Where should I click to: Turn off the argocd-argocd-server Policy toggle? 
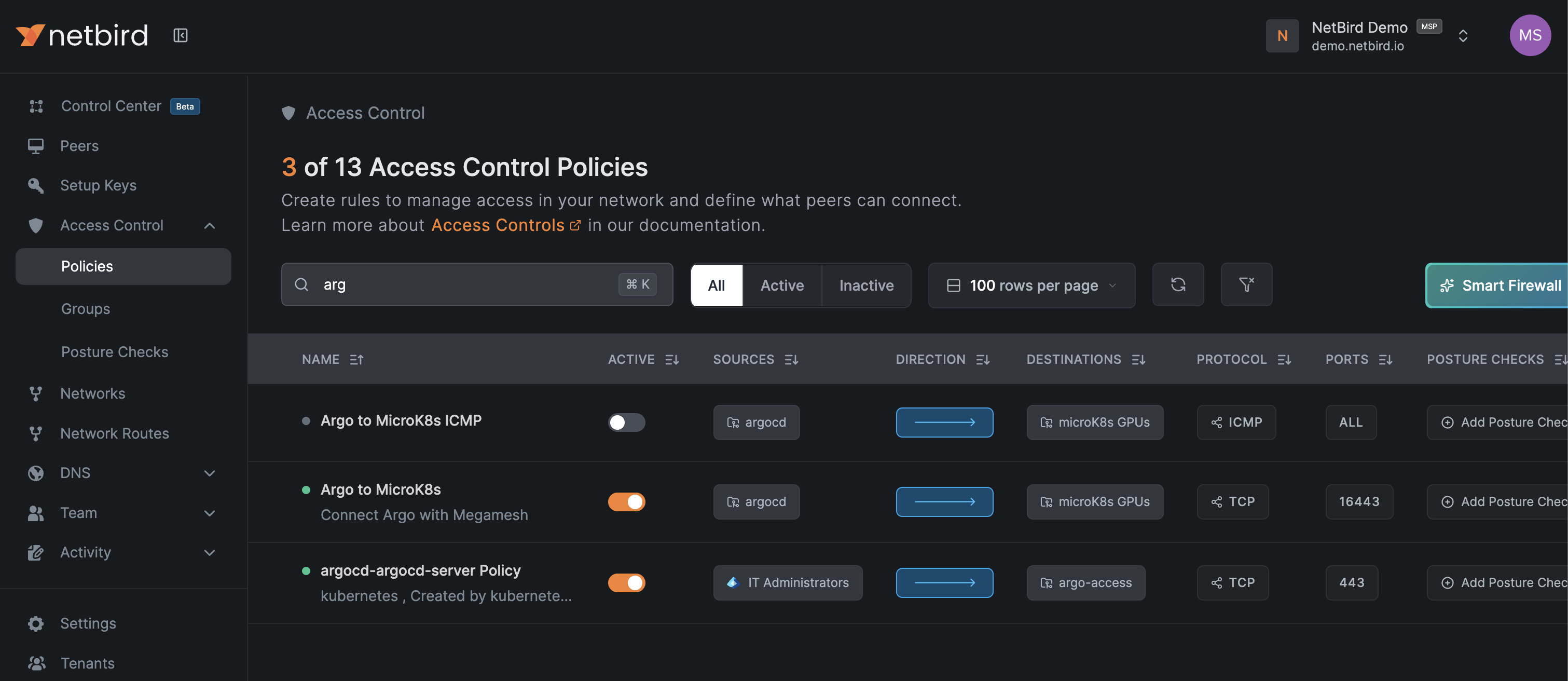(x=626, y=582)
